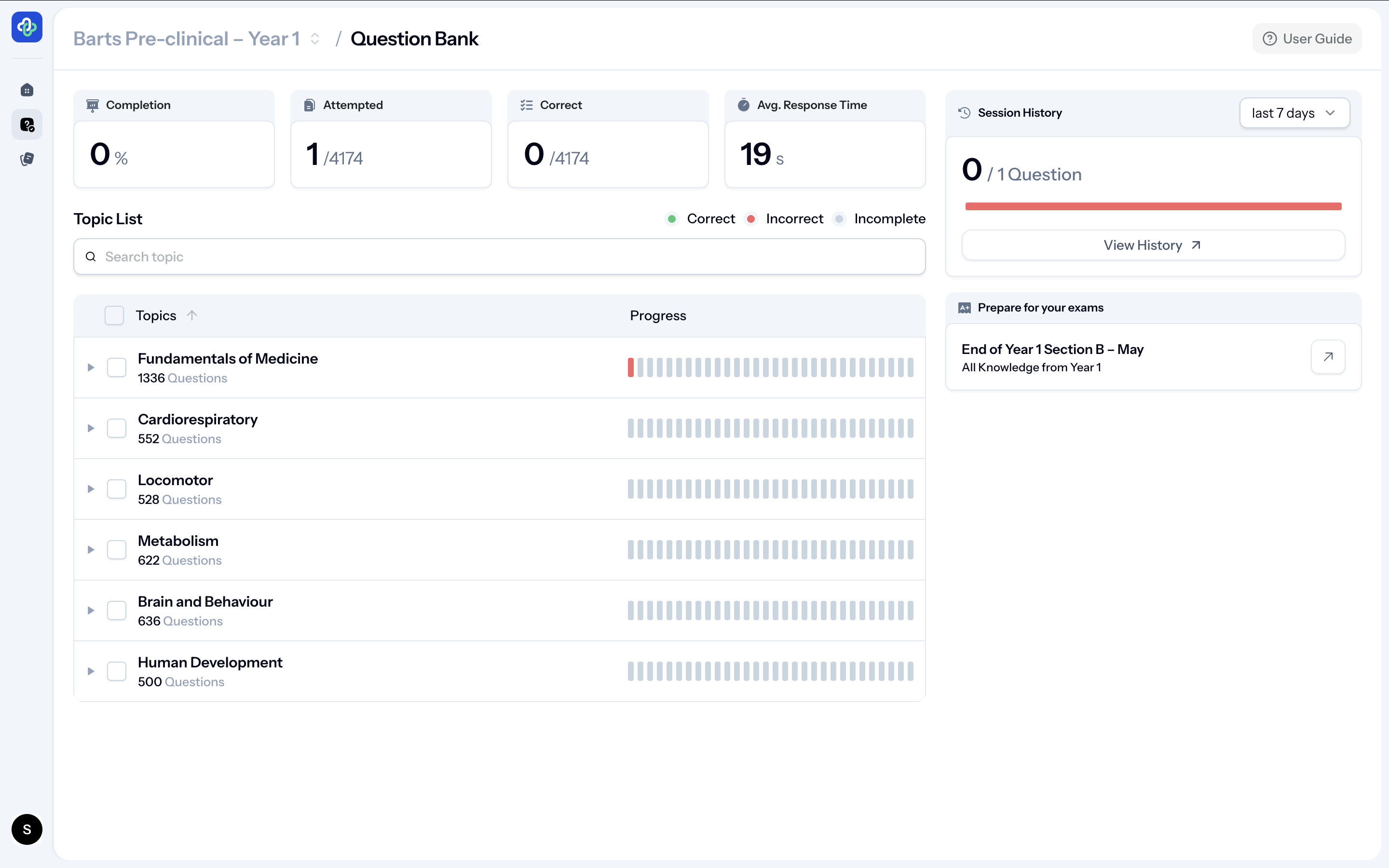Open the flashcards sidebar icon
This screenshot has width=1389, height=868.
(x=27, y=159)
